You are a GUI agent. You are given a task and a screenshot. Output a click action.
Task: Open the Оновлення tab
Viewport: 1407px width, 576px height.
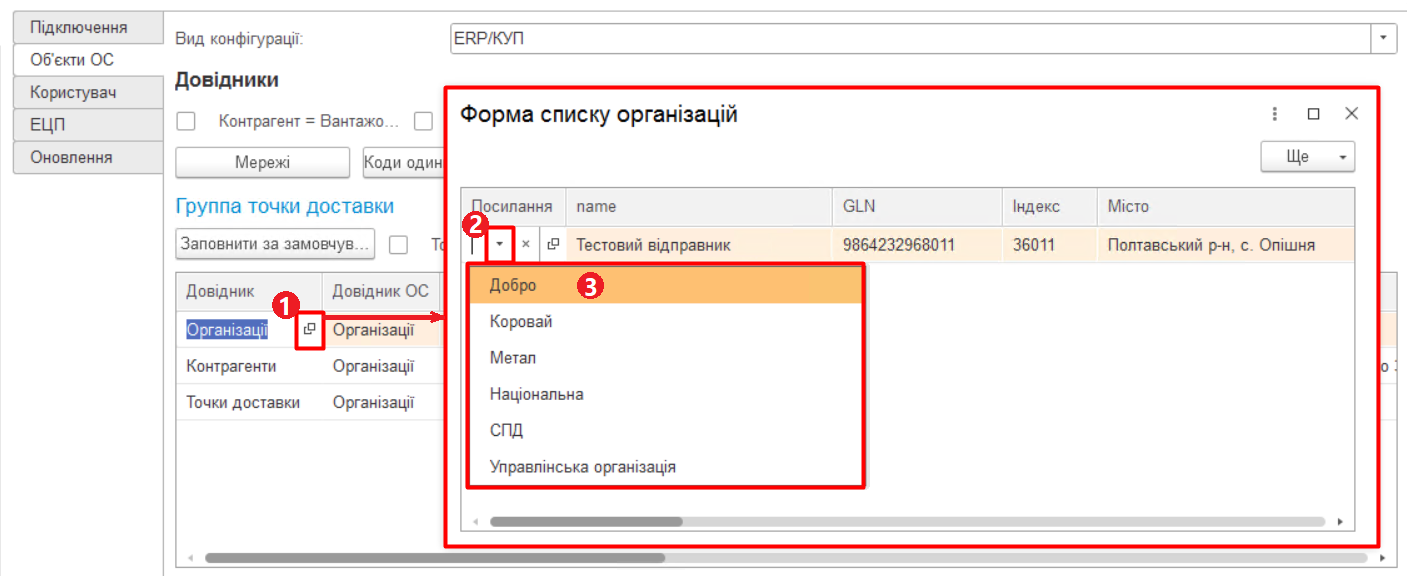(75, 156)
